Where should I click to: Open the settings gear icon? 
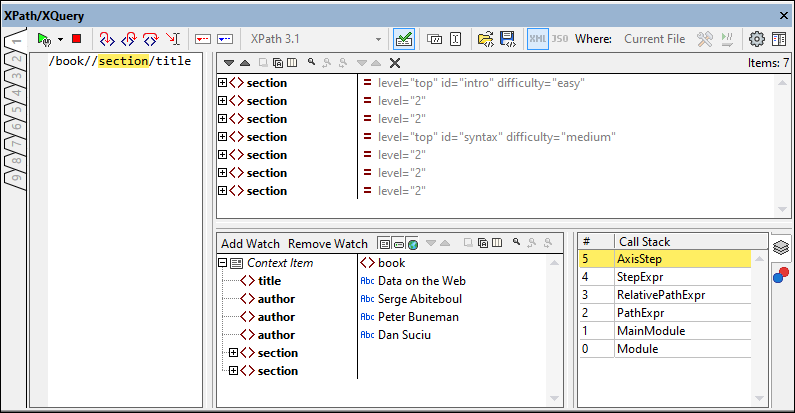tap(756, 39)
